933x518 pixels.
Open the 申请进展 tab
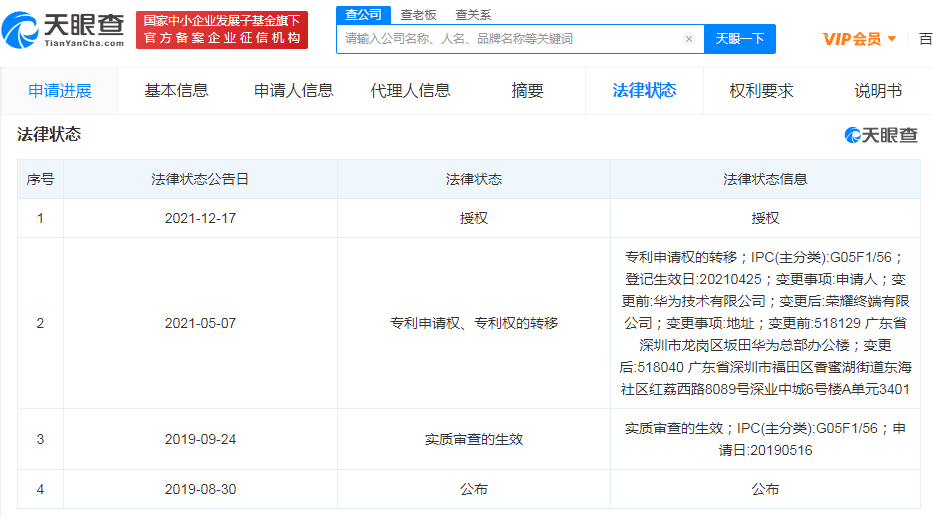(x=60, y=91)
